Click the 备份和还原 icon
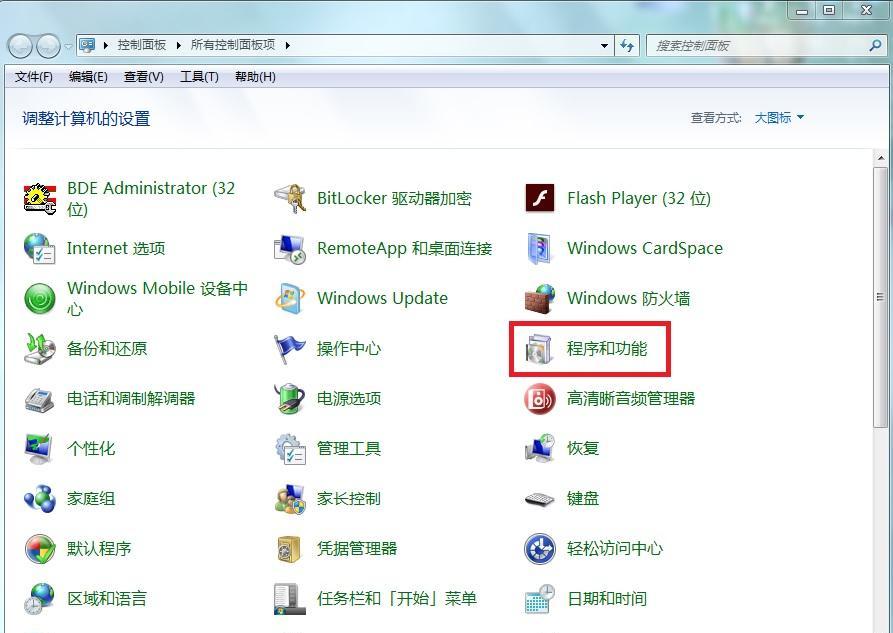 pyautogui.click(x=40, y=348)
